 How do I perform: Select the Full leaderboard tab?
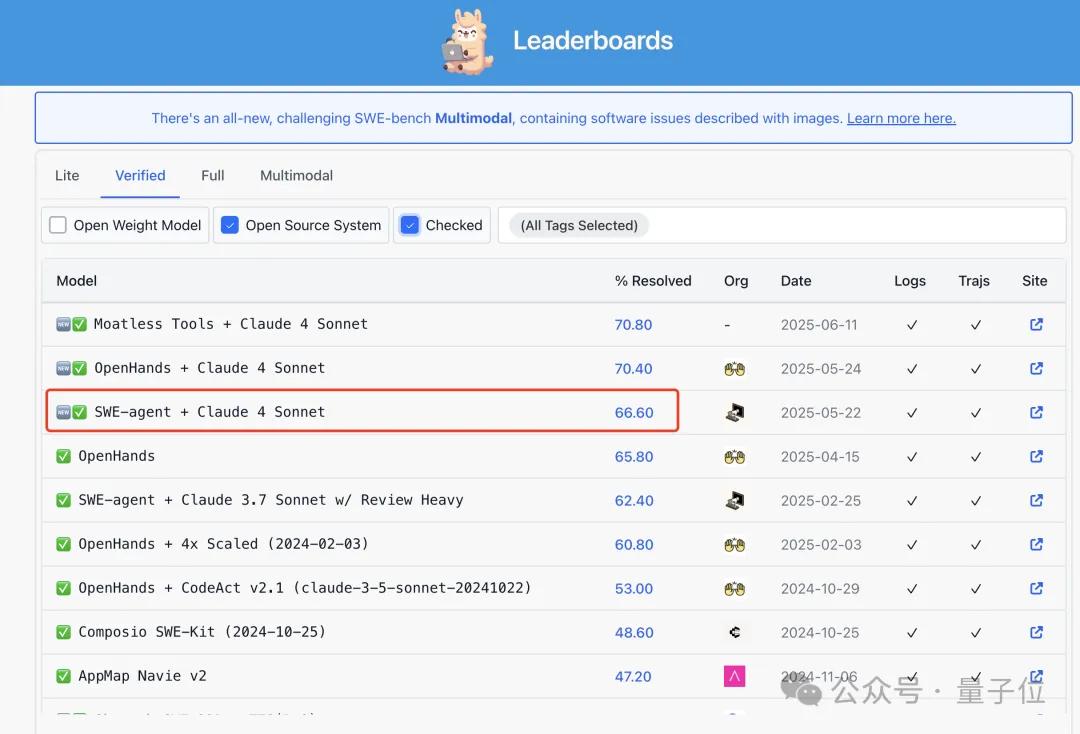click(x=212, y=175)
